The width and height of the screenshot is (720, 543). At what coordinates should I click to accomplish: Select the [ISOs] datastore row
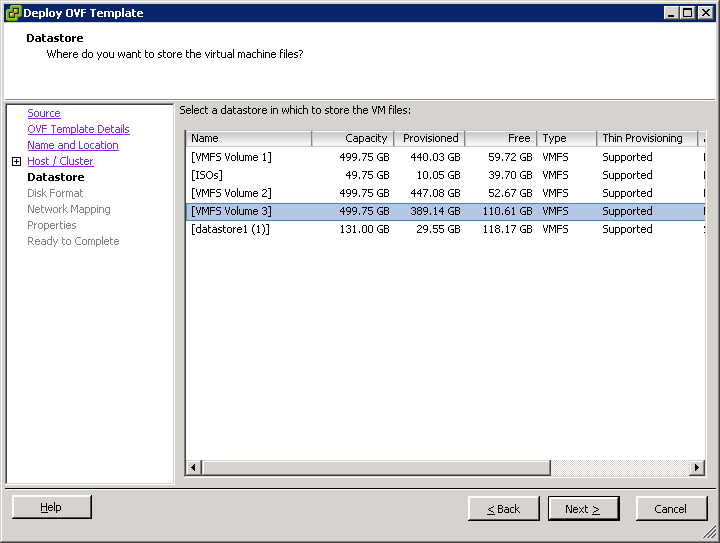pos(445,175)
